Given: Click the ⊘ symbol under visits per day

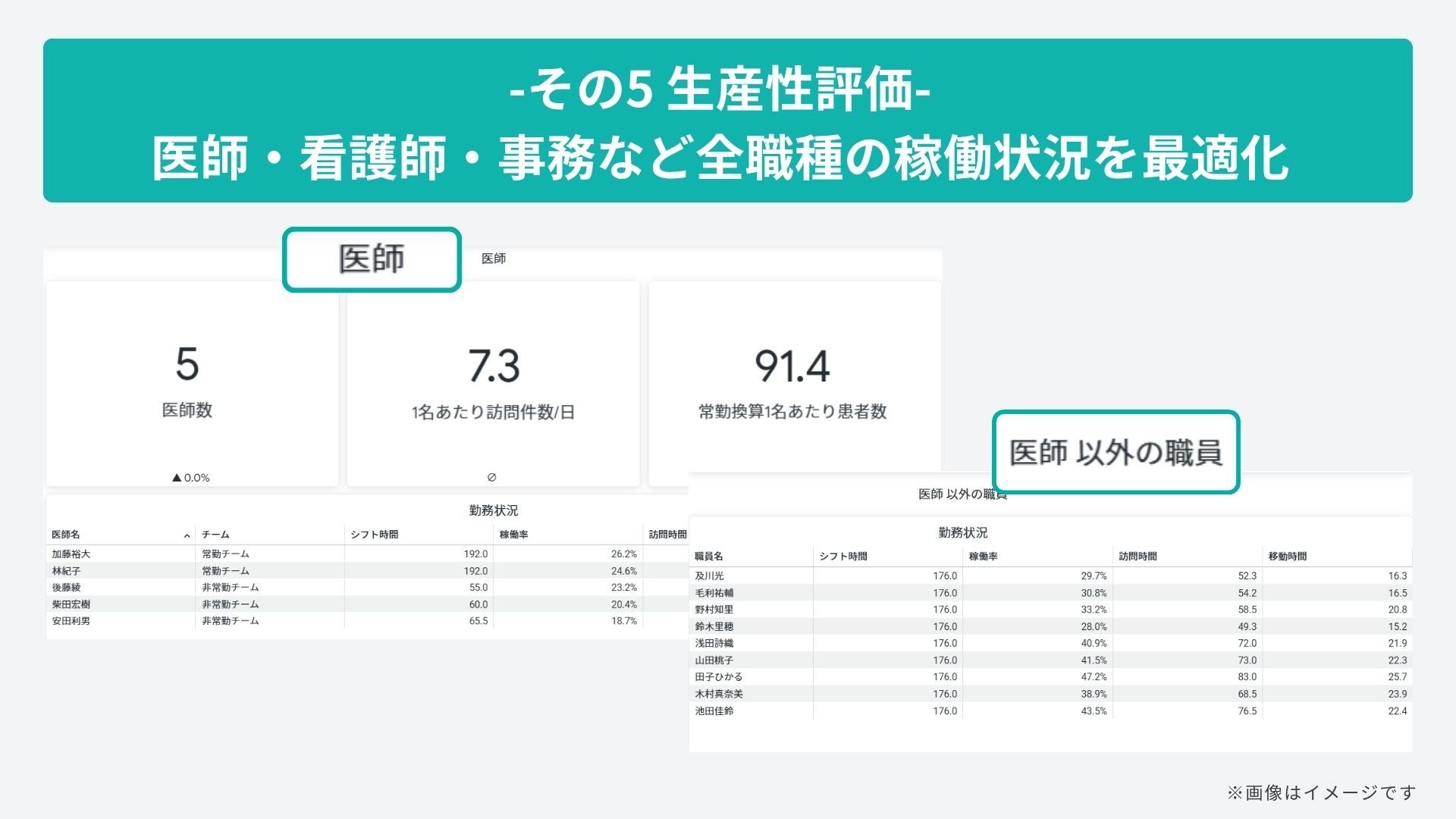Looking at the screenshot, I should [491, 477].
